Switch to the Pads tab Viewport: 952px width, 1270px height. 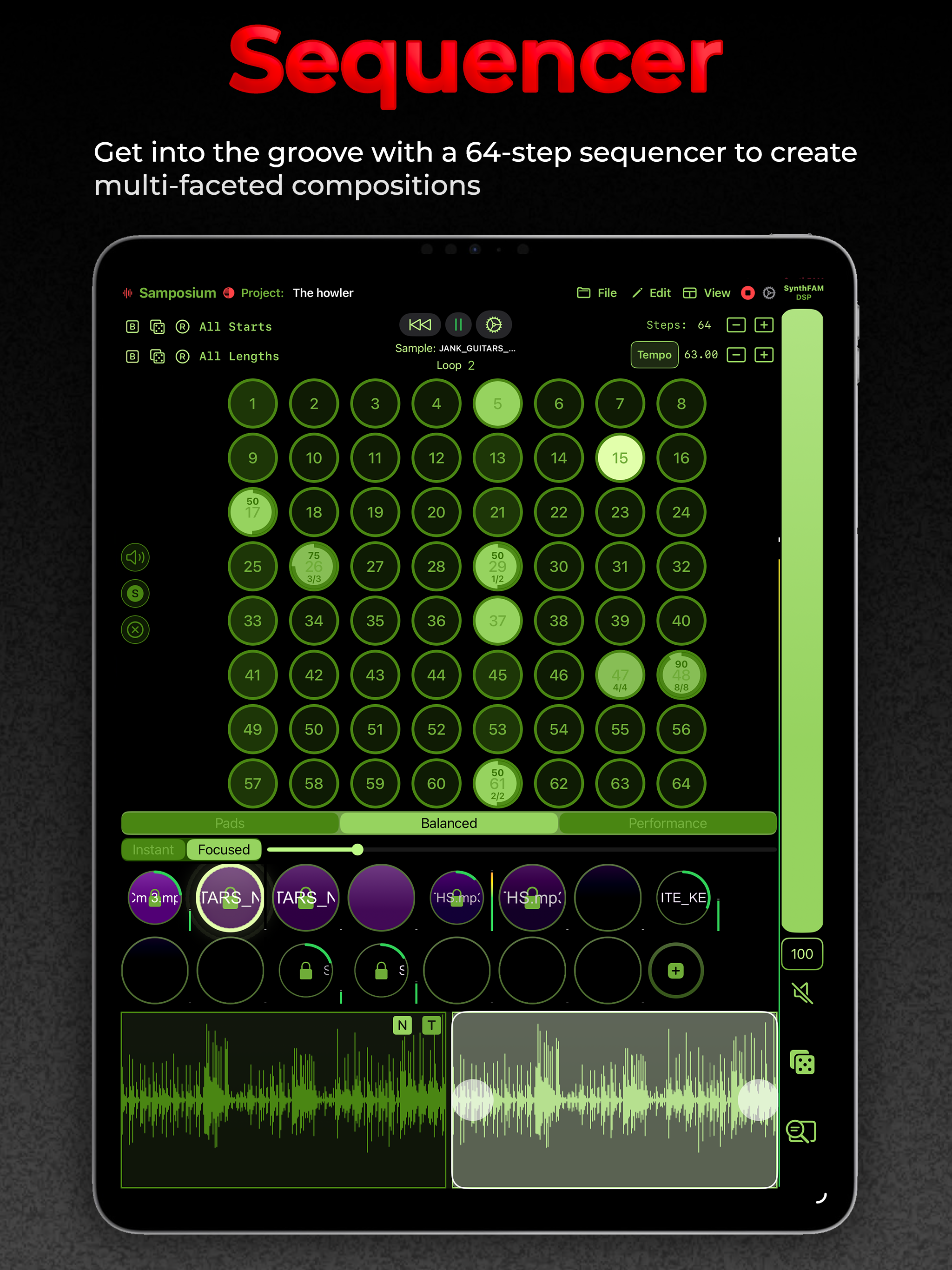tap(230, 823)
